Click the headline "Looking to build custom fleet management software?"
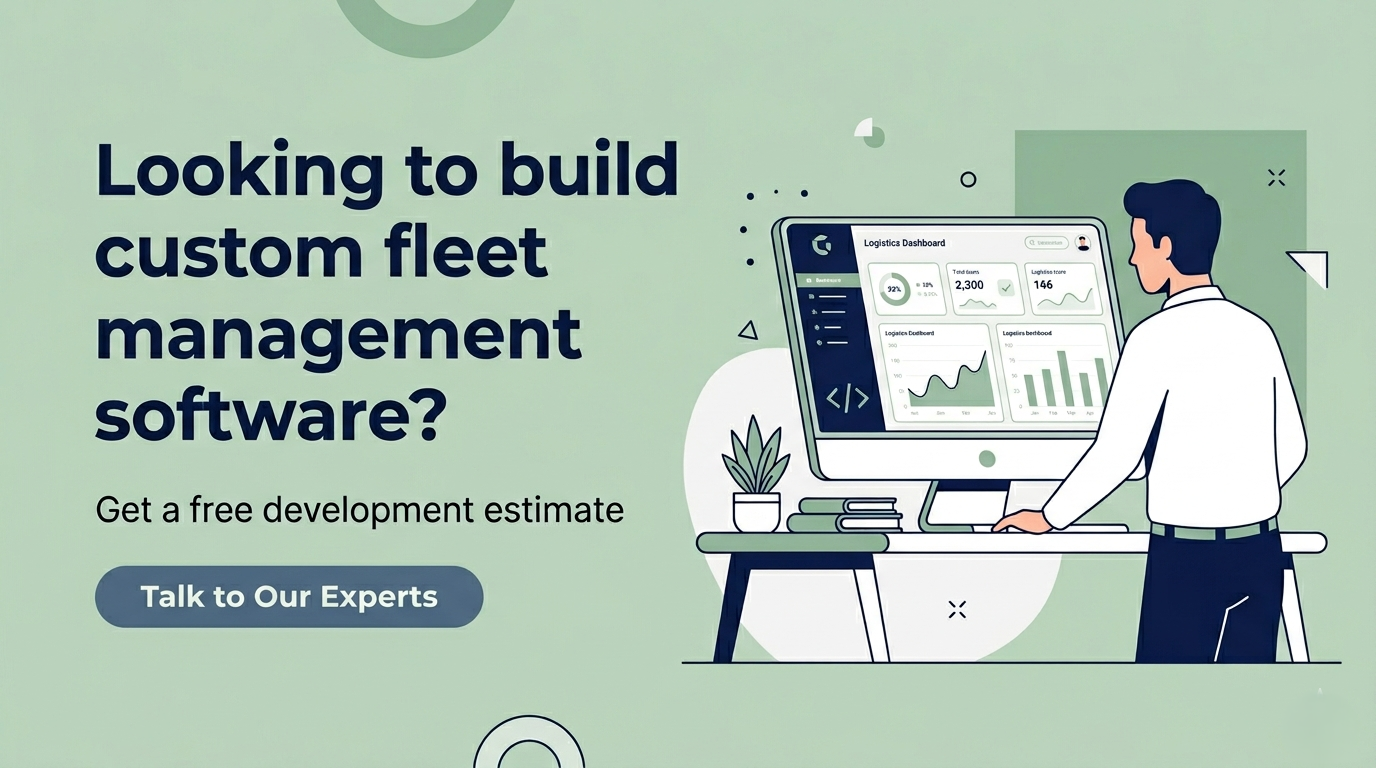The image size is (1376, 768). (387, 293)
